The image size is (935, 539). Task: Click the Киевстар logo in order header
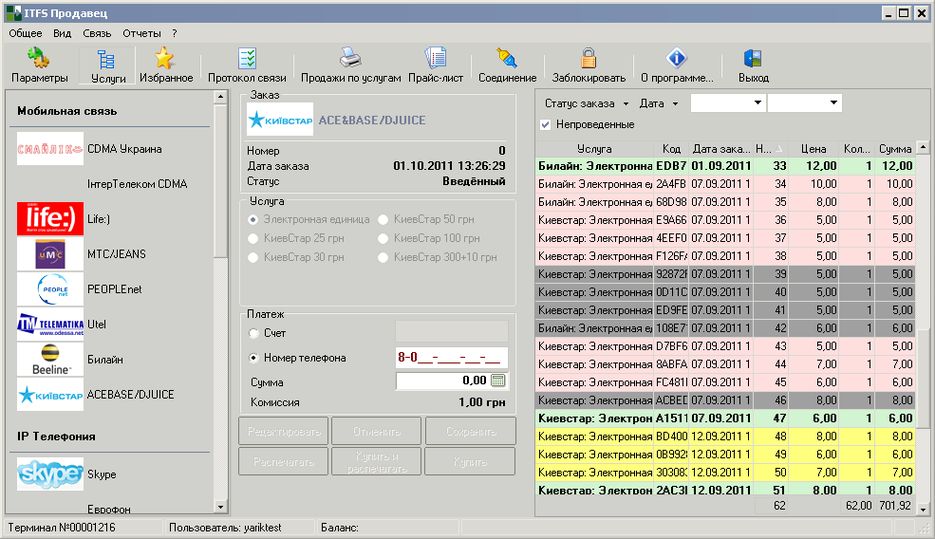[280, 119]
